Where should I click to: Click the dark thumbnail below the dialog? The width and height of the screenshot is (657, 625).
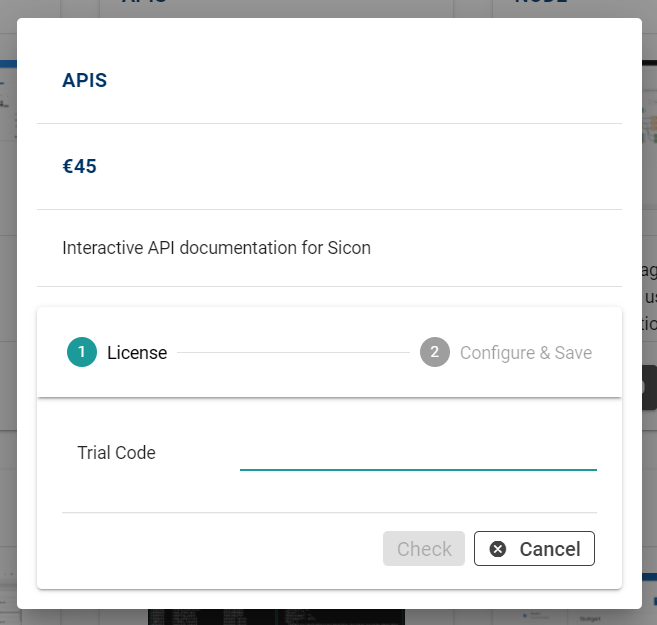click(276, 616)
